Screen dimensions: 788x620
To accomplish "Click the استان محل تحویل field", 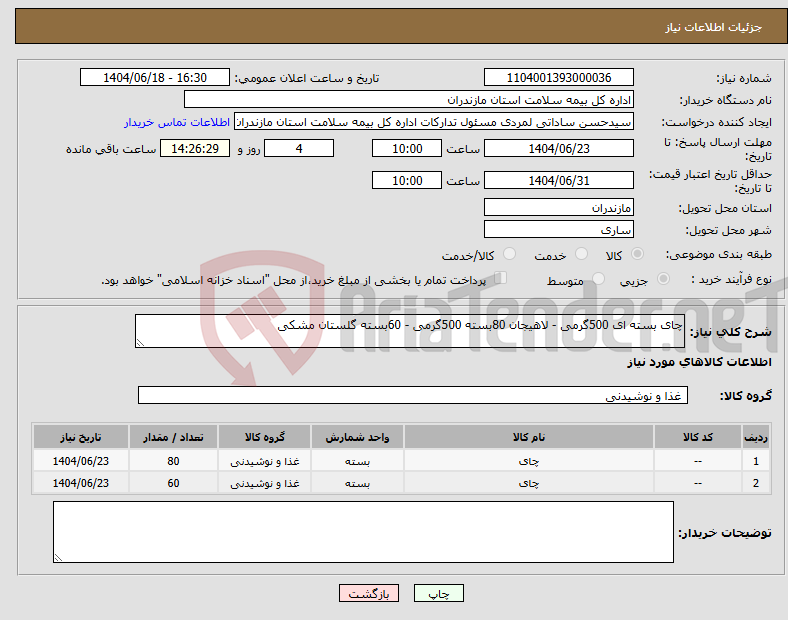I will 558,208.
